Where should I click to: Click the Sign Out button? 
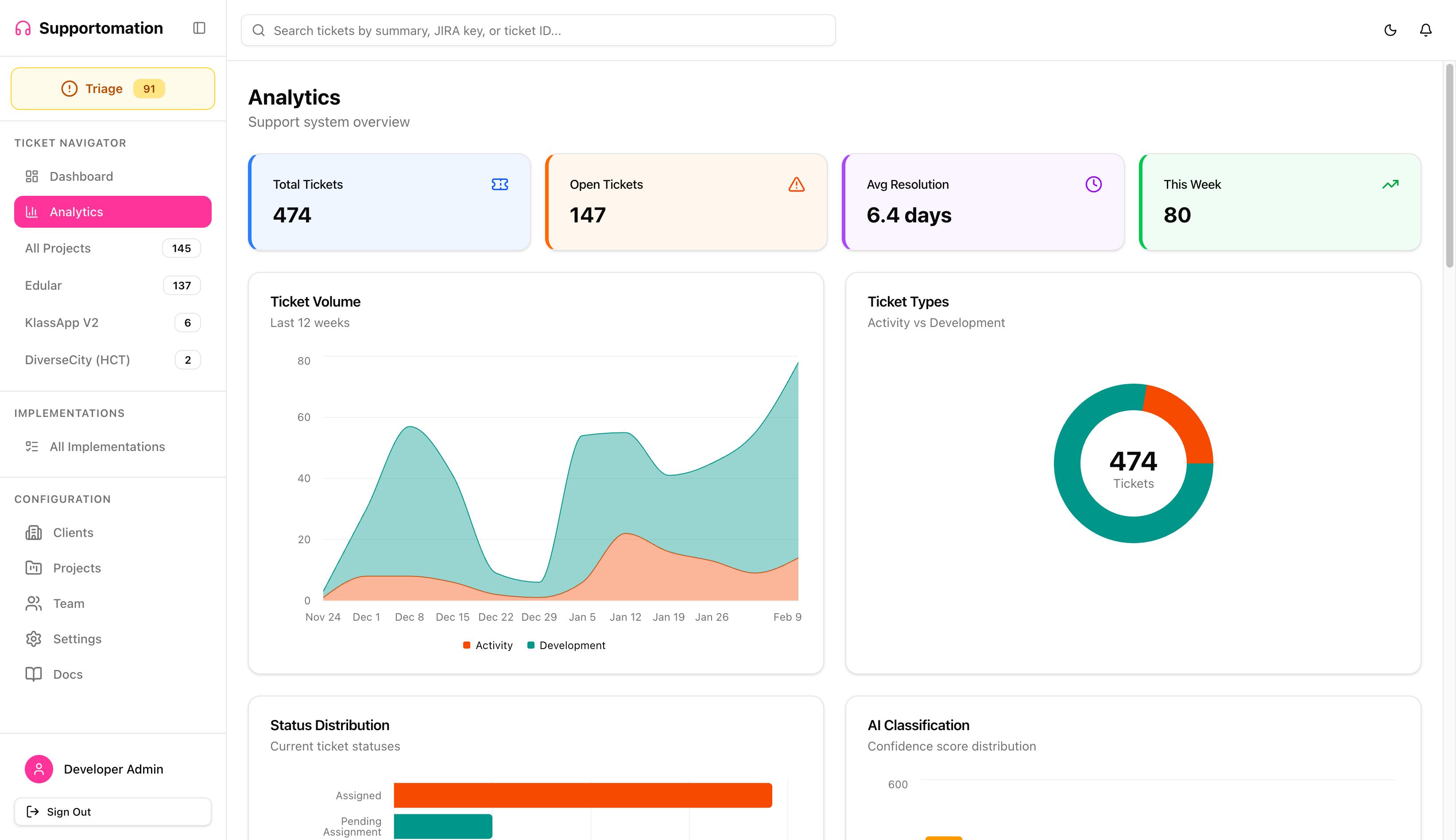pos(112,812)
